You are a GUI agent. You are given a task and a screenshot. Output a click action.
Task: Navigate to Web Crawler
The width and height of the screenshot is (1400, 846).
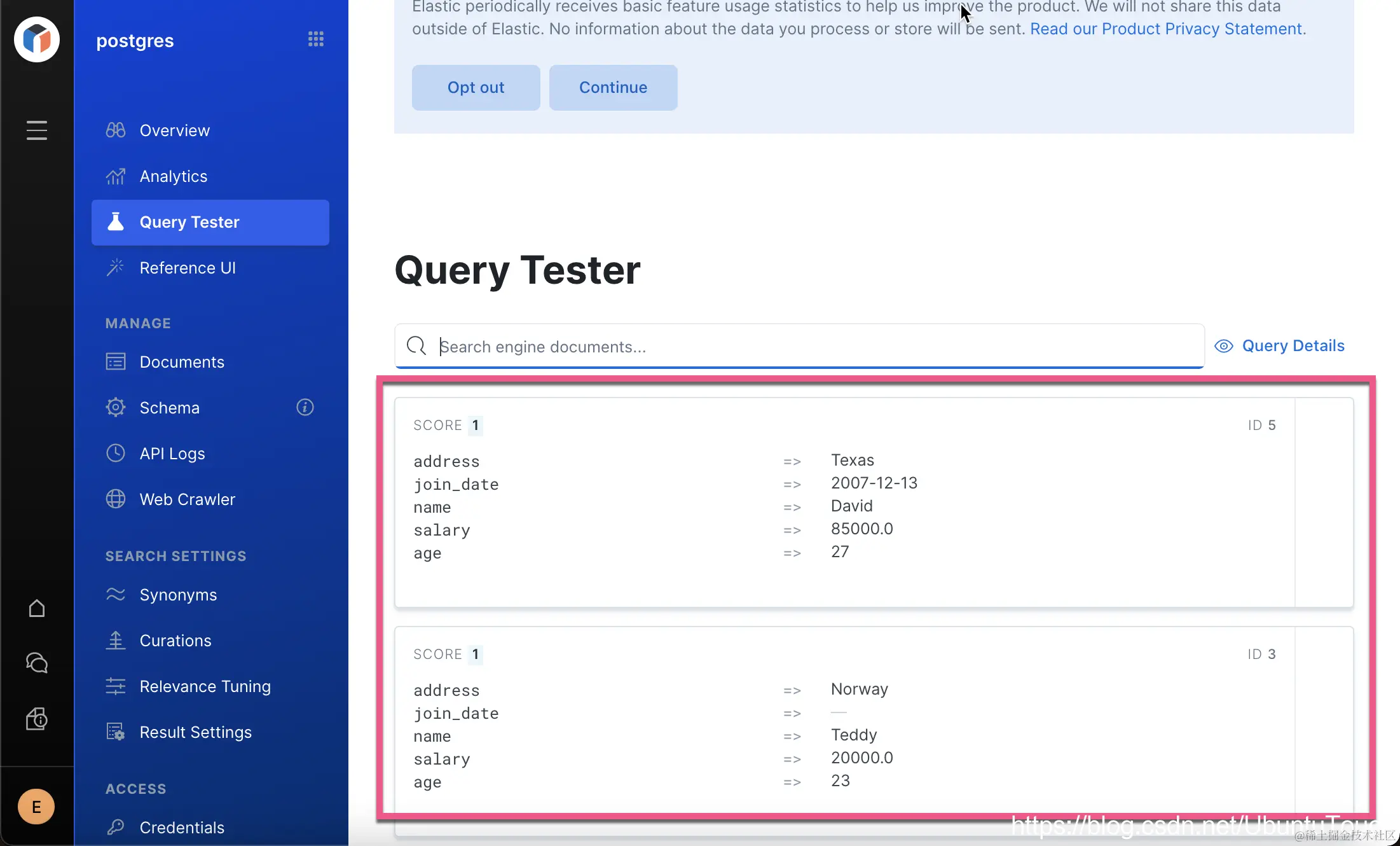[x=187, y=499]
